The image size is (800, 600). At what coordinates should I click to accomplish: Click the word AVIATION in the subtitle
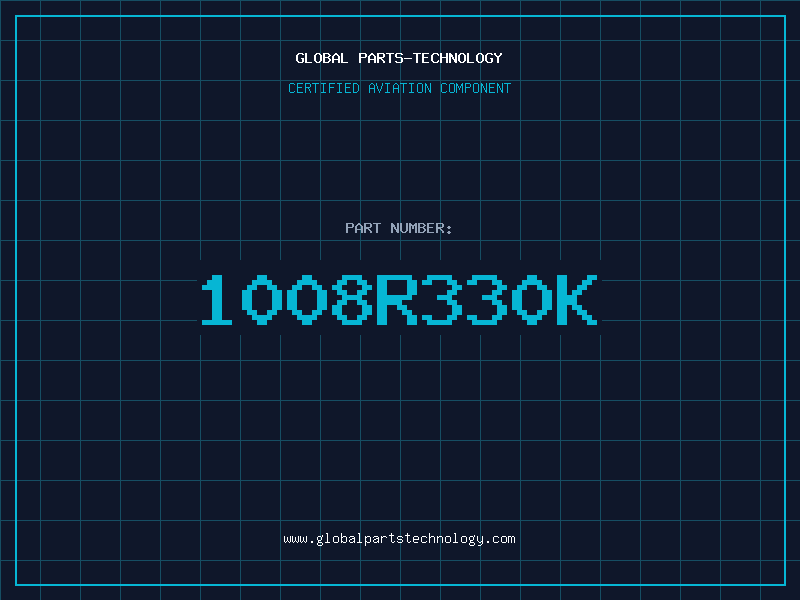[398, 88]
